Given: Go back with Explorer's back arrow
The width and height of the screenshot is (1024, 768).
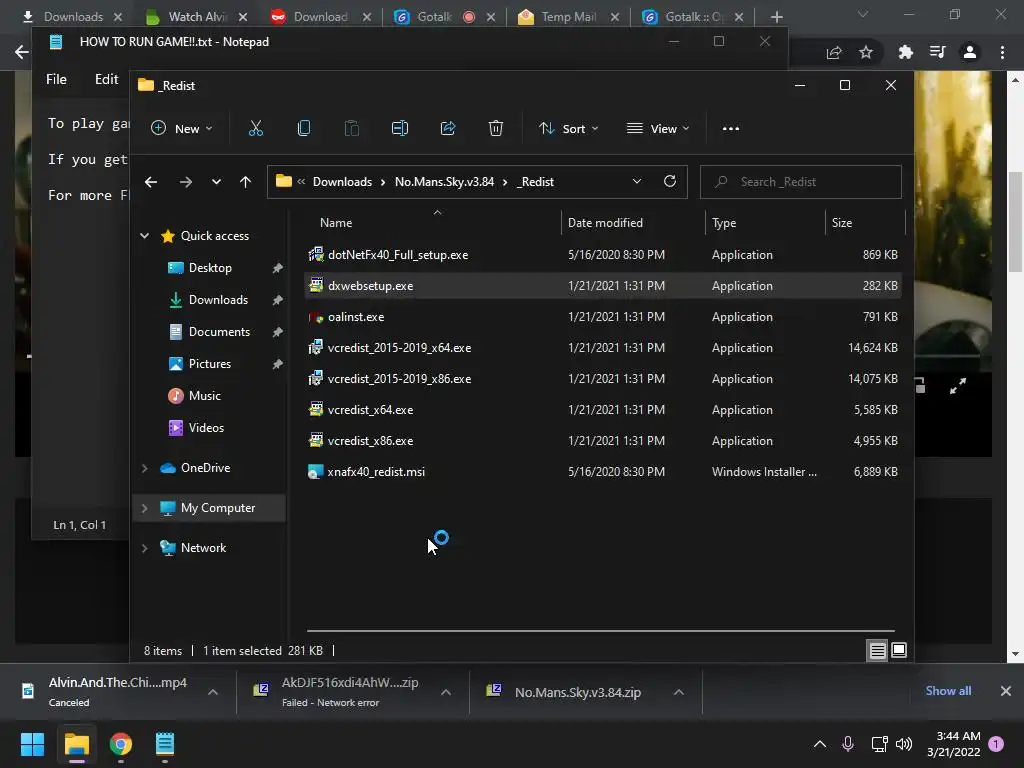Looking at the screenshot, I should click(151, 182).
